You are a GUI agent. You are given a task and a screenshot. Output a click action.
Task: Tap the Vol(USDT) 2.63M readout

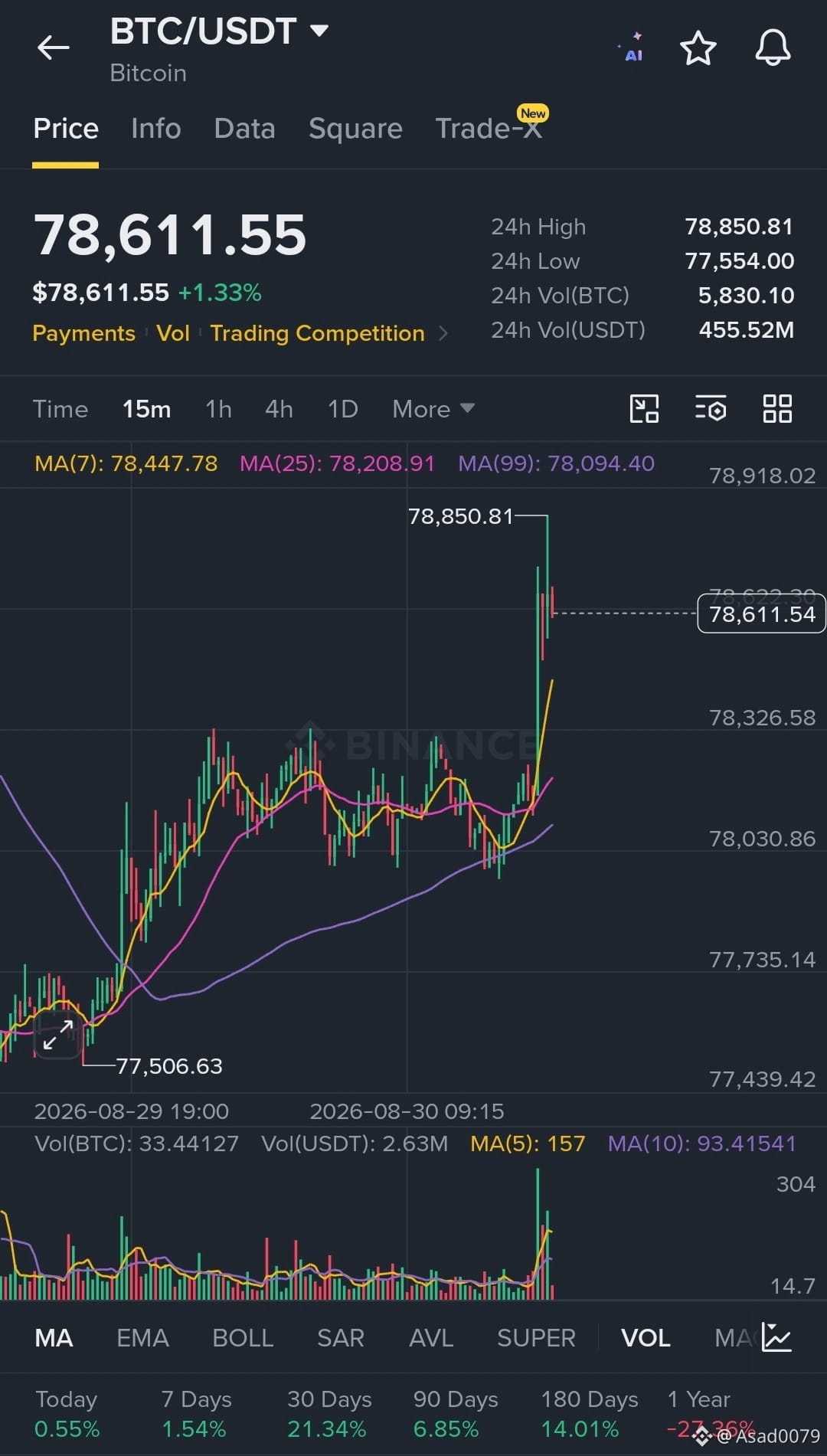coord(355,1144)
